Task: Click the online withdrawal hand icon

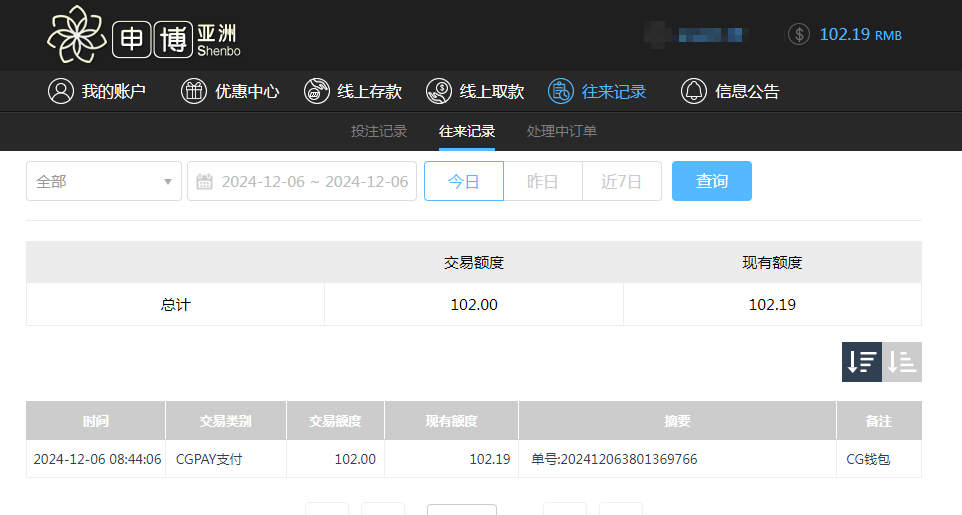Action: point(439,91)
